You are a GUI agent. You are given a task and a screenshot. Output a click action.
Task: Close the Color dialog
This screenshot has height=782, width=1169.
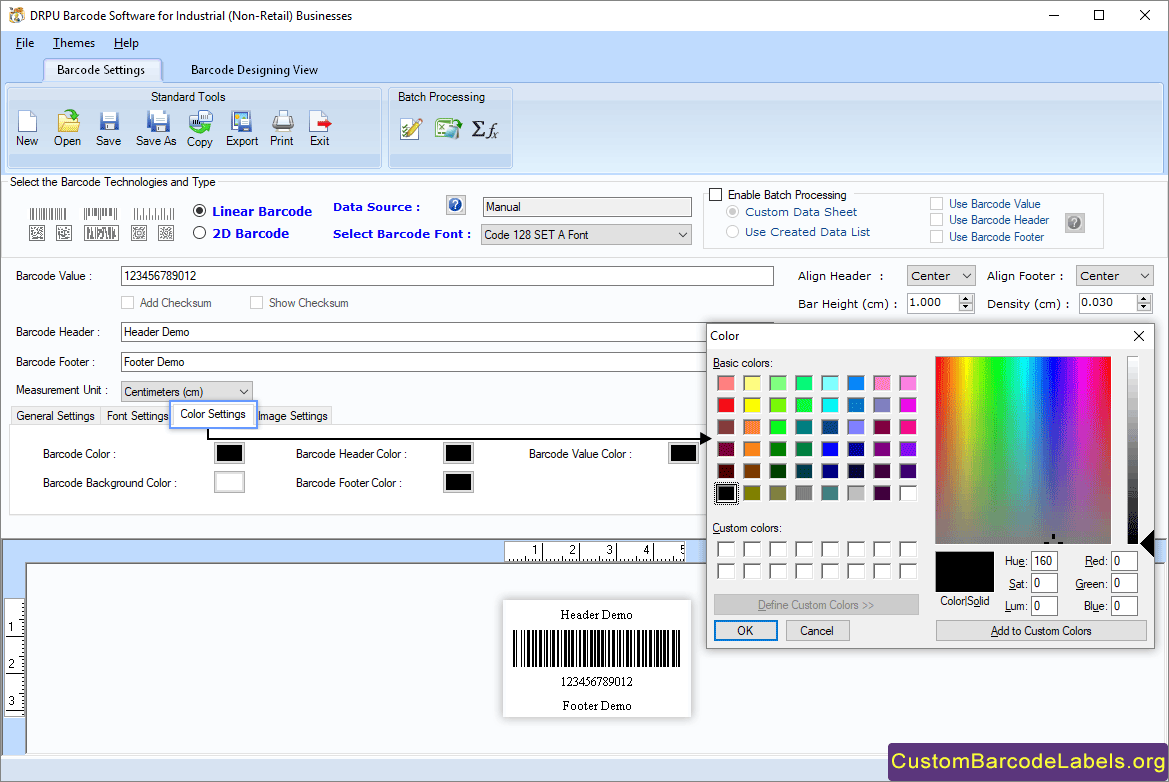1138,336
